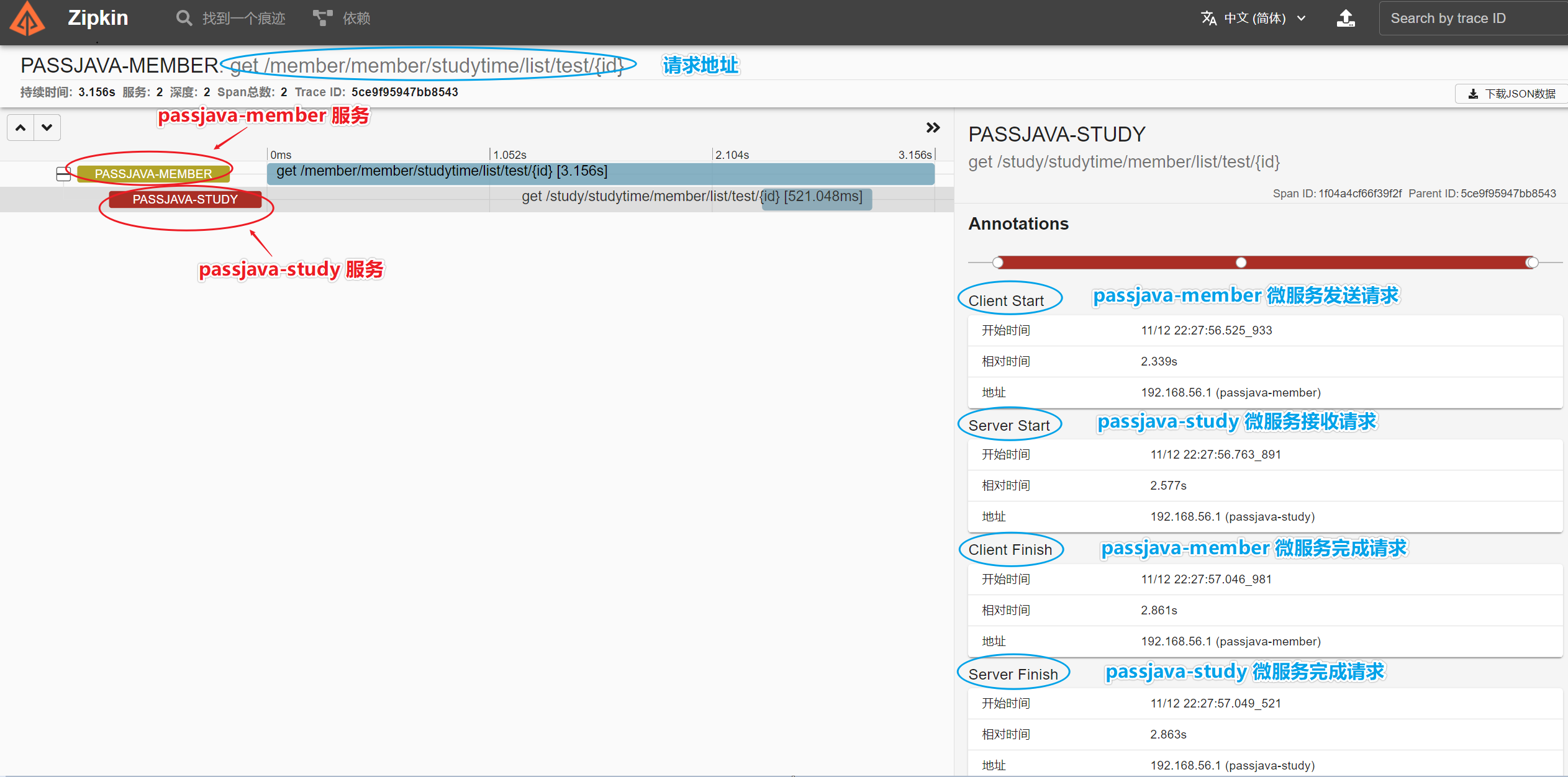The width and height of the screenshot is (1568, 777).
Task: Toggle the PASSJAVA-MEMBER tree collapse box
Action: point(63,174)
